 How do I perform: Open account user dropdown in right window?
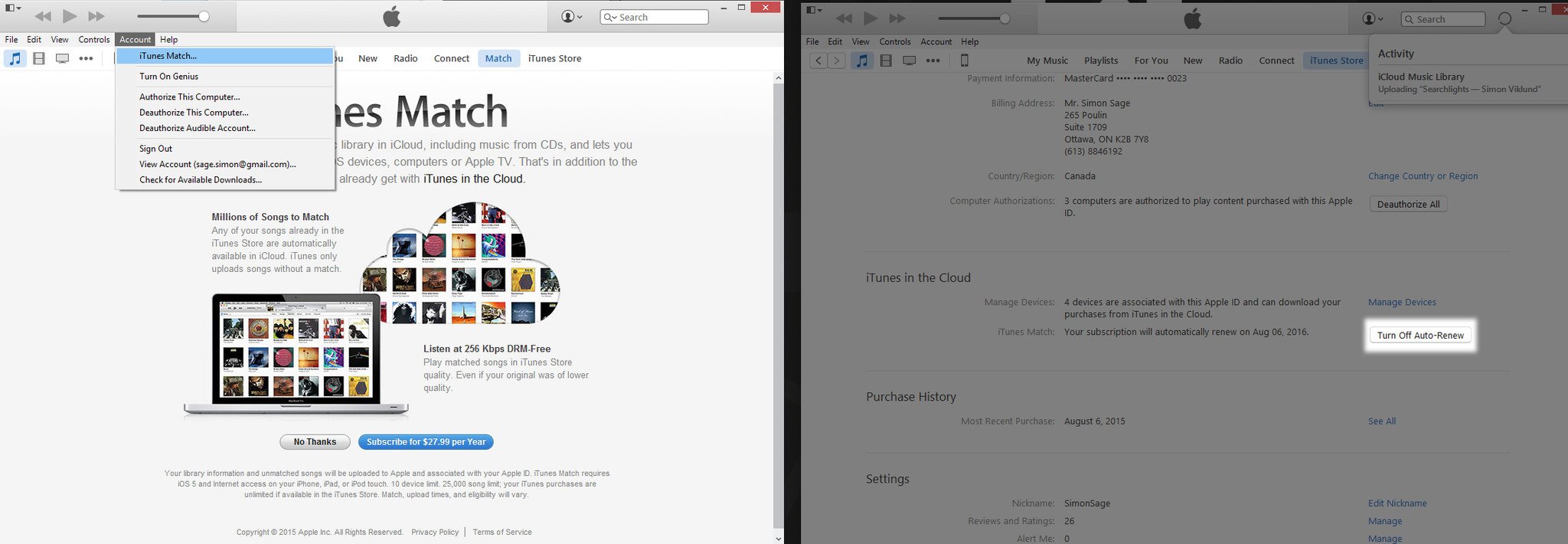pos(1373,18)
